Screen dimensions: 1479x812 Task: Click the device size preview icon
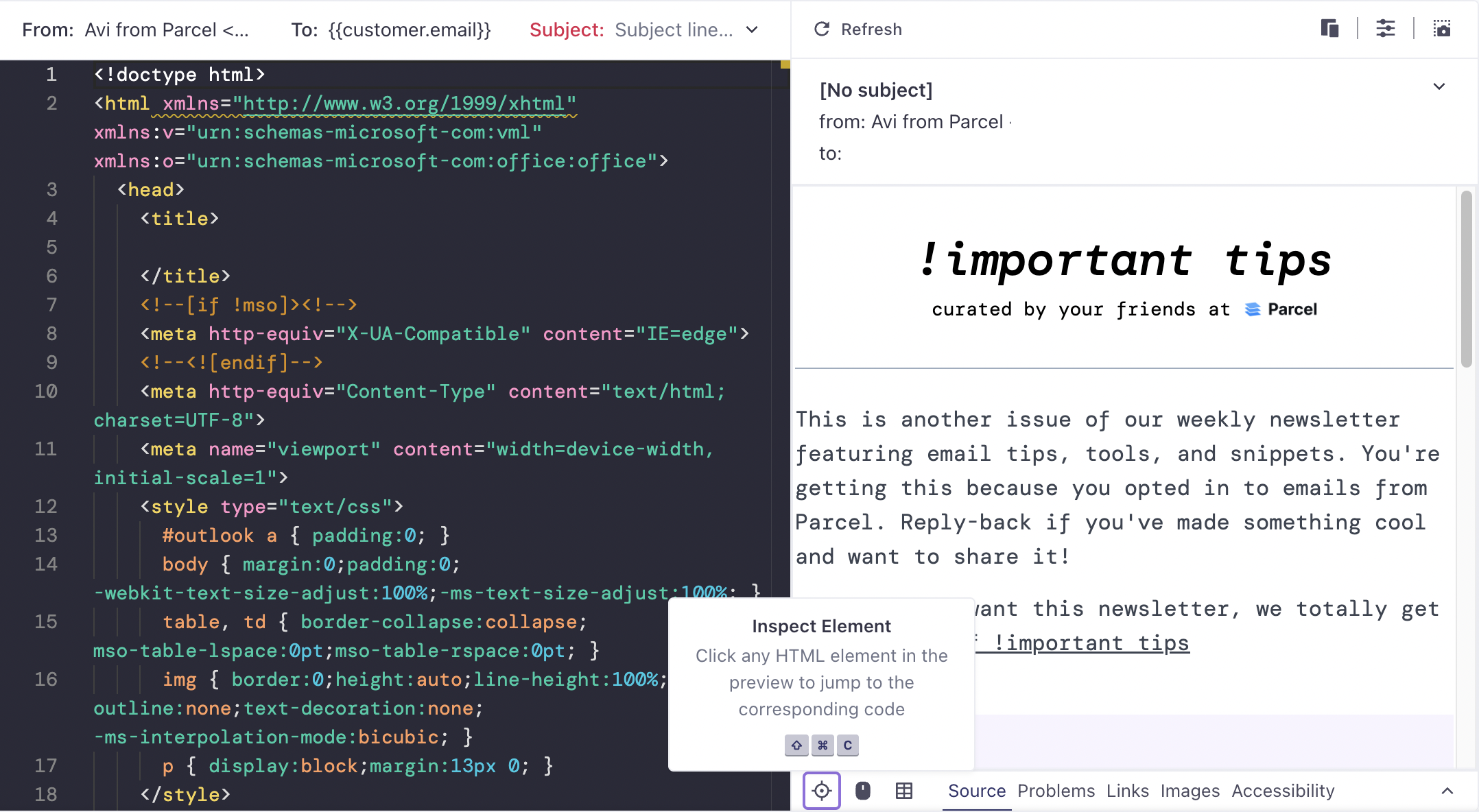click(x=1329, y=29)
